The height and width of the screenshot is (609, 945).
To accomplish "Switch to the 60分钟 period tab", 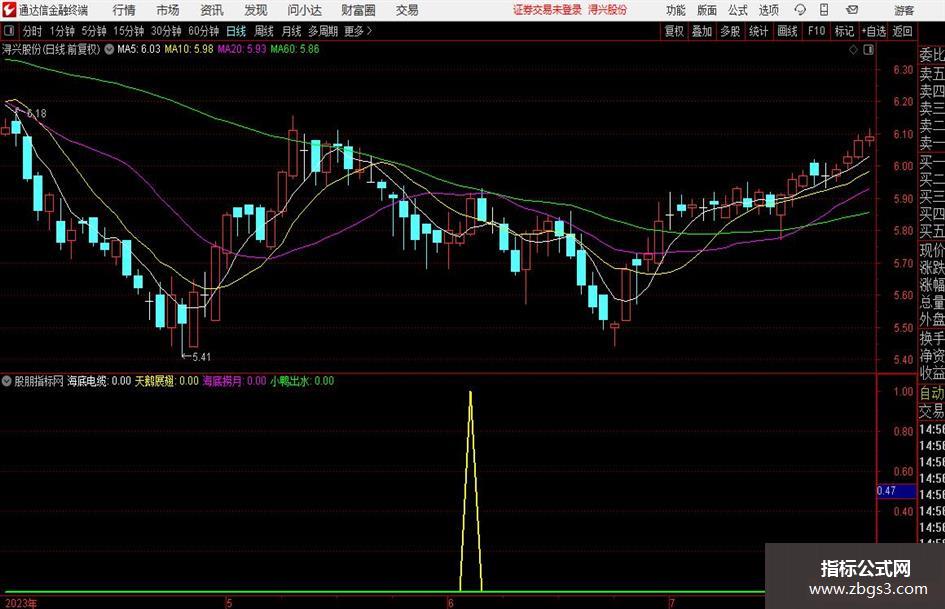I will tap(204, 31).
